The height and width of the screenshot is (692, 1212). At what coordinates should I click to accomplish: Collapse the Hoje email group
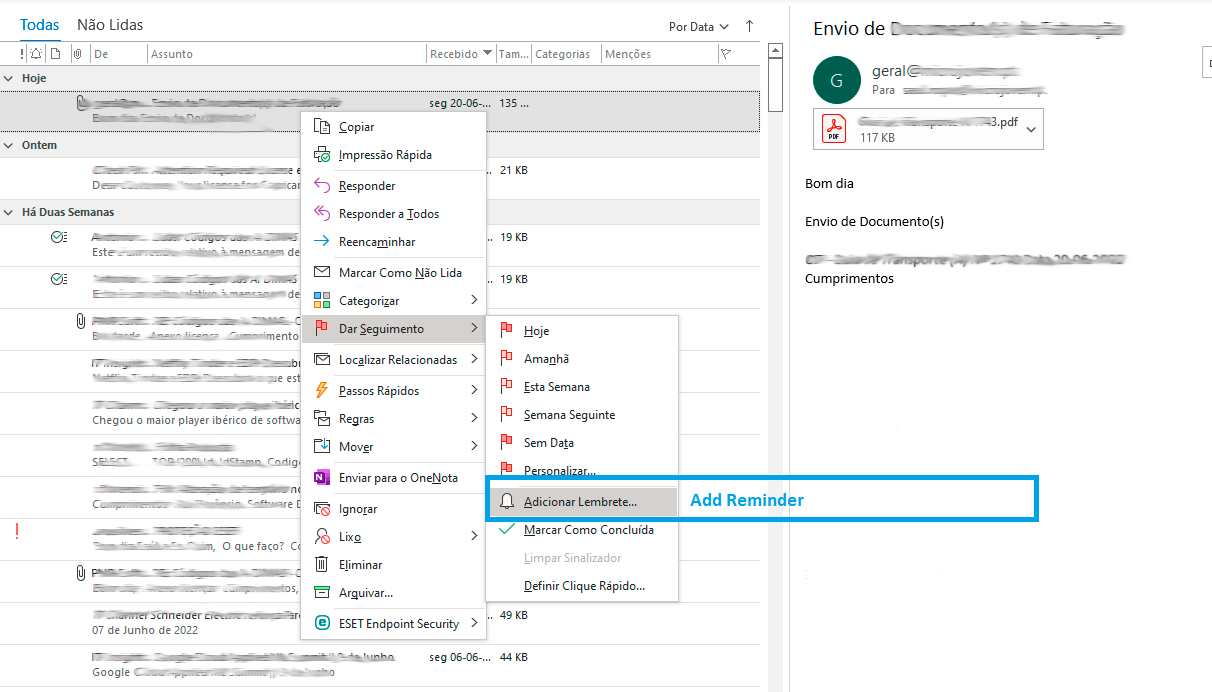point(9,78)
